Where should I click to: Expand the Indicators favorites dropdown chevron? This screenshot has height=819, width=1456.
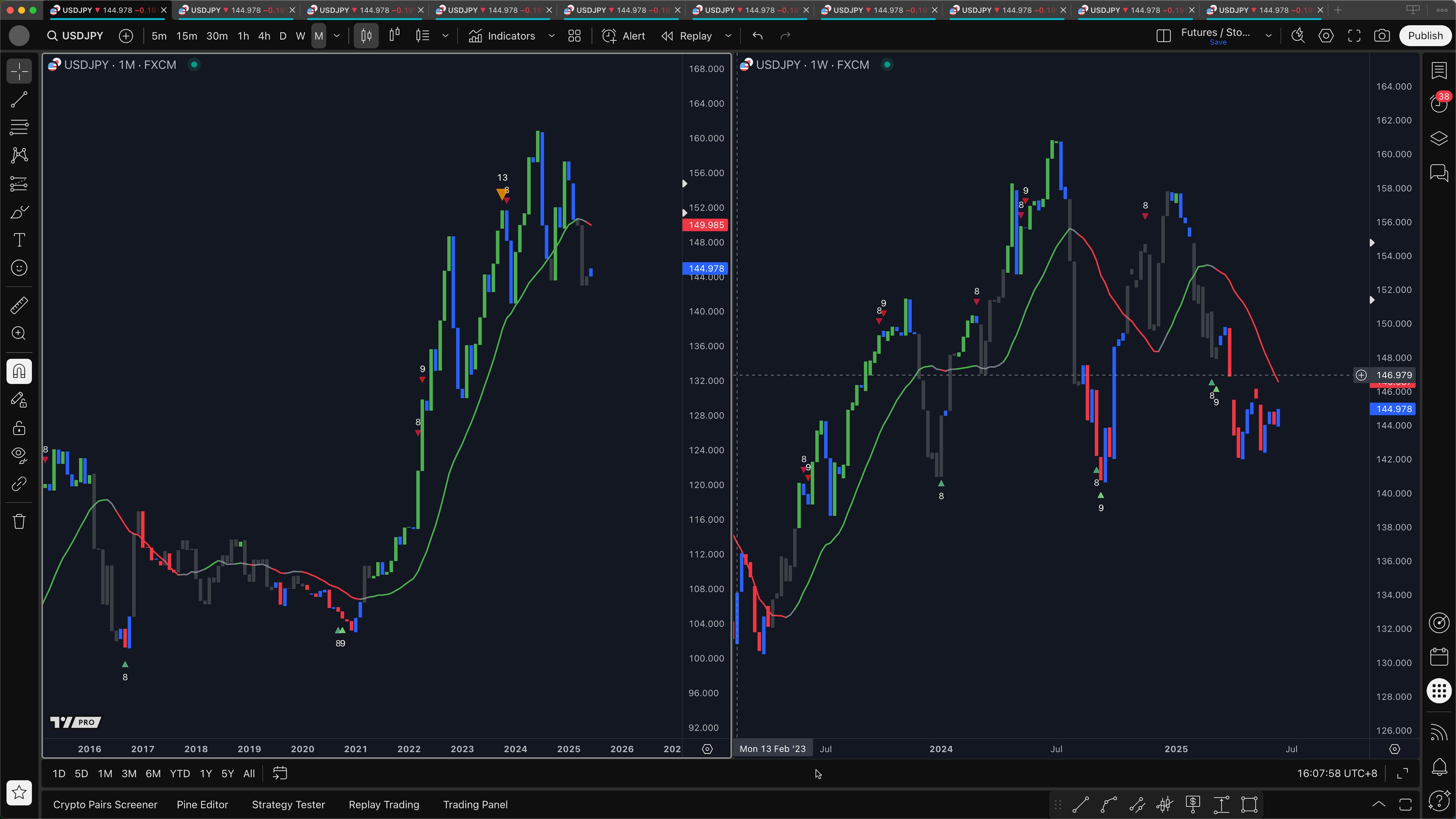(x=552, y=36)
